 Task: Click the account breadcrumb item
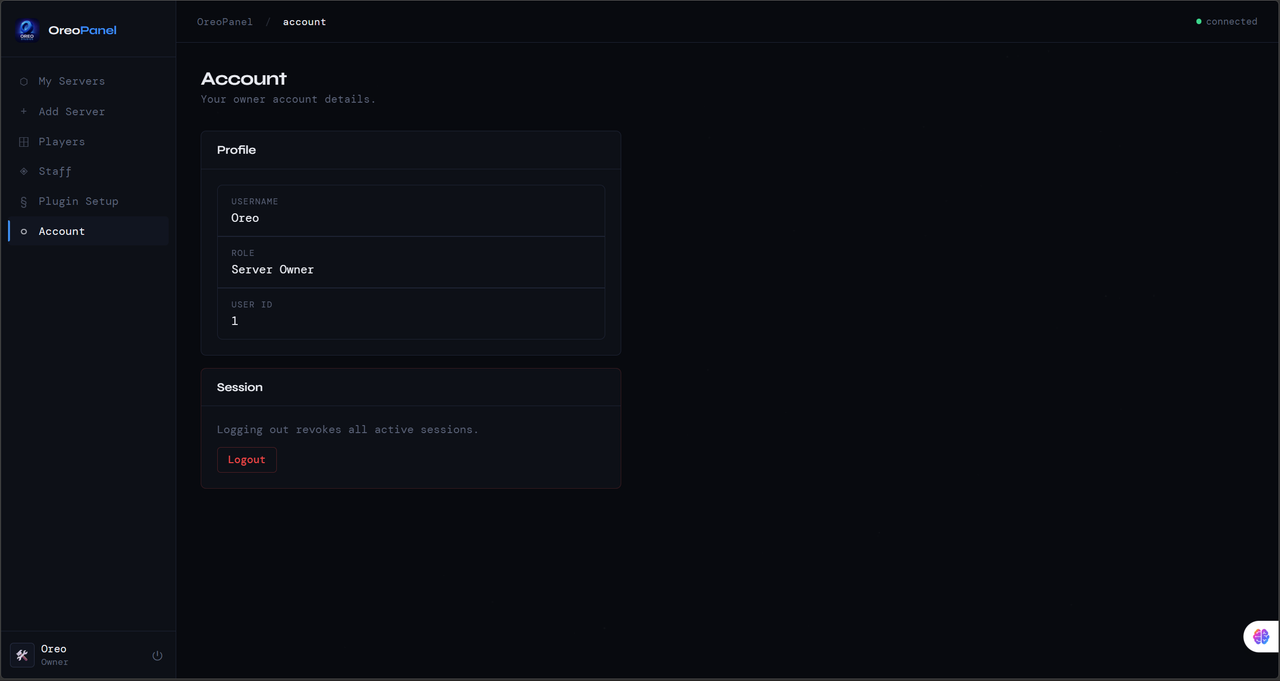tap(304, 22)
